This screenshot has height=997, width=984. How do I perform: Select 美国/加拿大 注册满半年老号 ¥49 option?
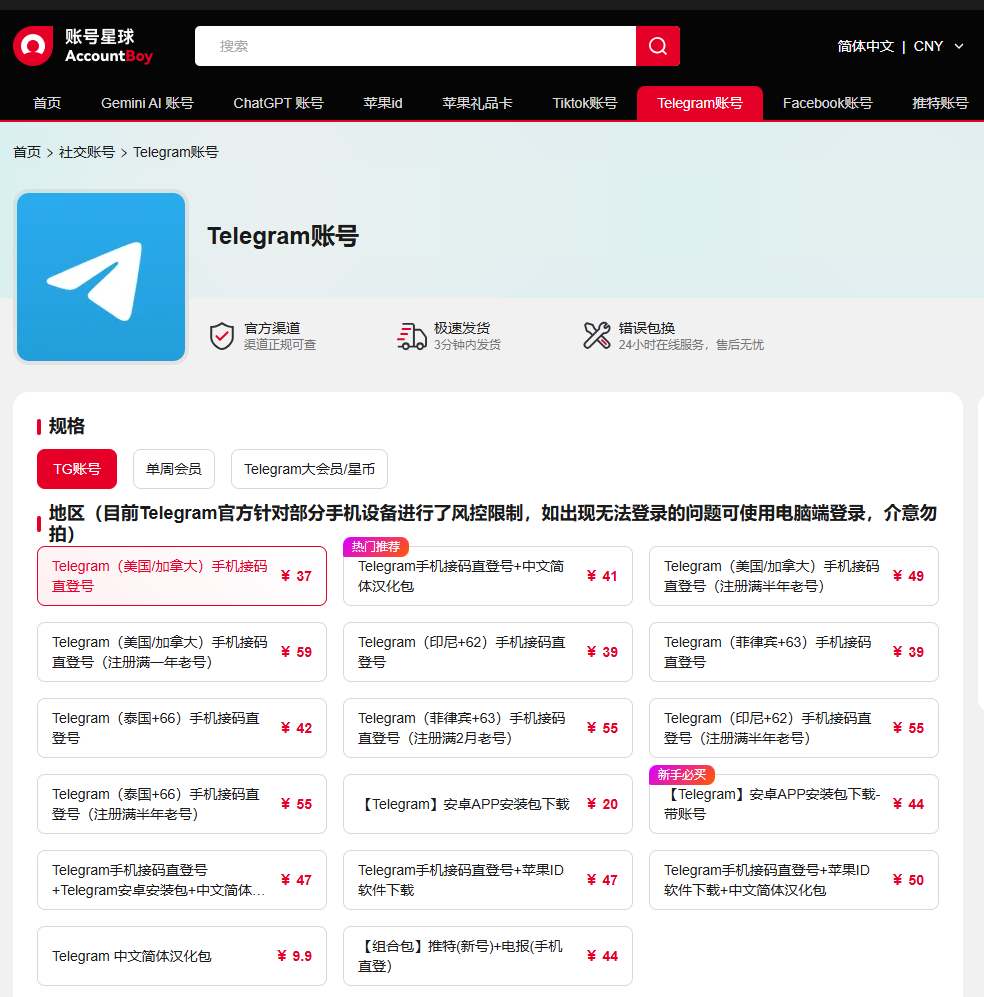(794, 576)
